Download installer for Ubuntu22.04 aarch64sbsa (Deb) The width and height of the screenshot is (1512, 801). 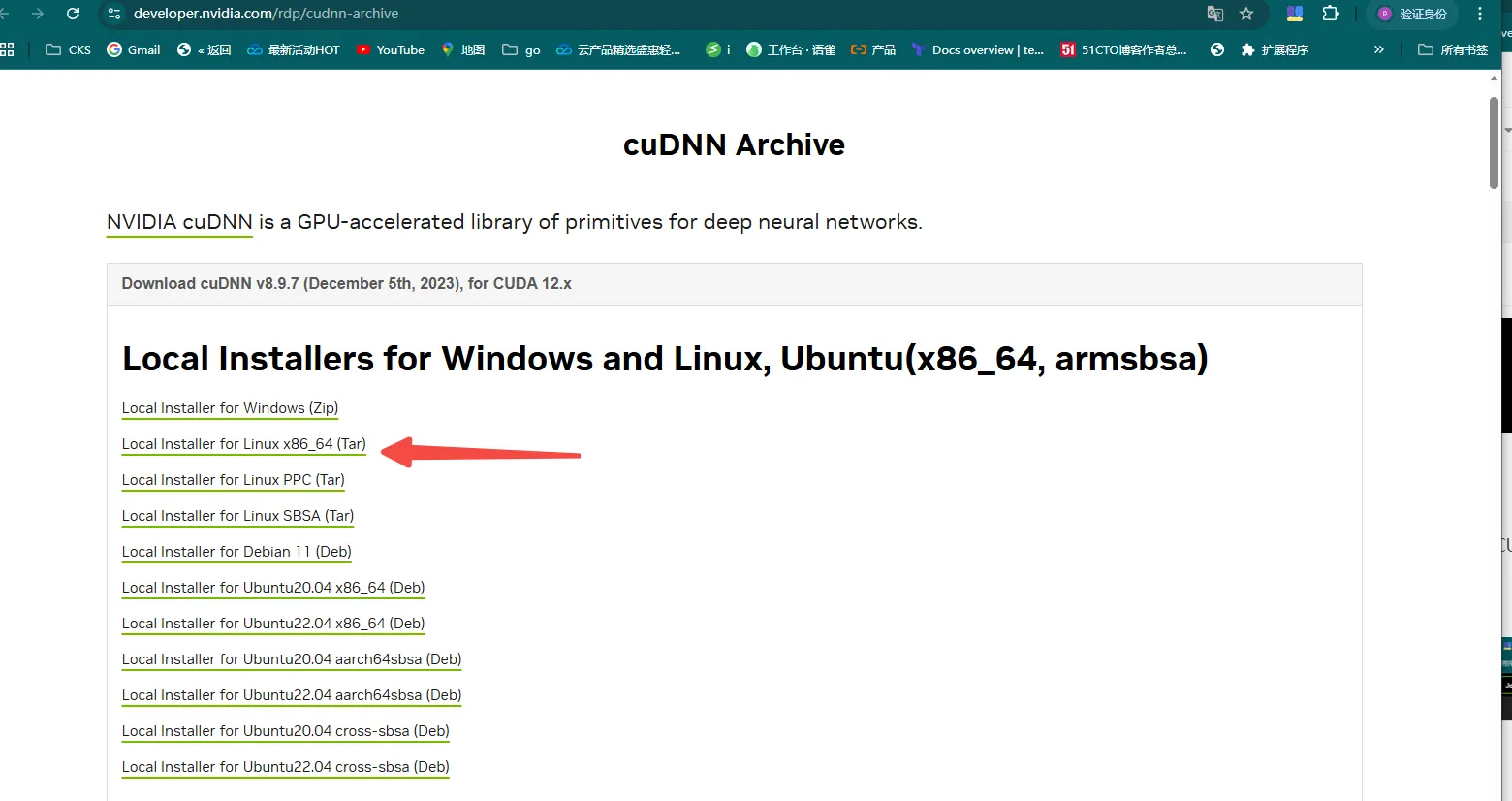pos(292,695)
